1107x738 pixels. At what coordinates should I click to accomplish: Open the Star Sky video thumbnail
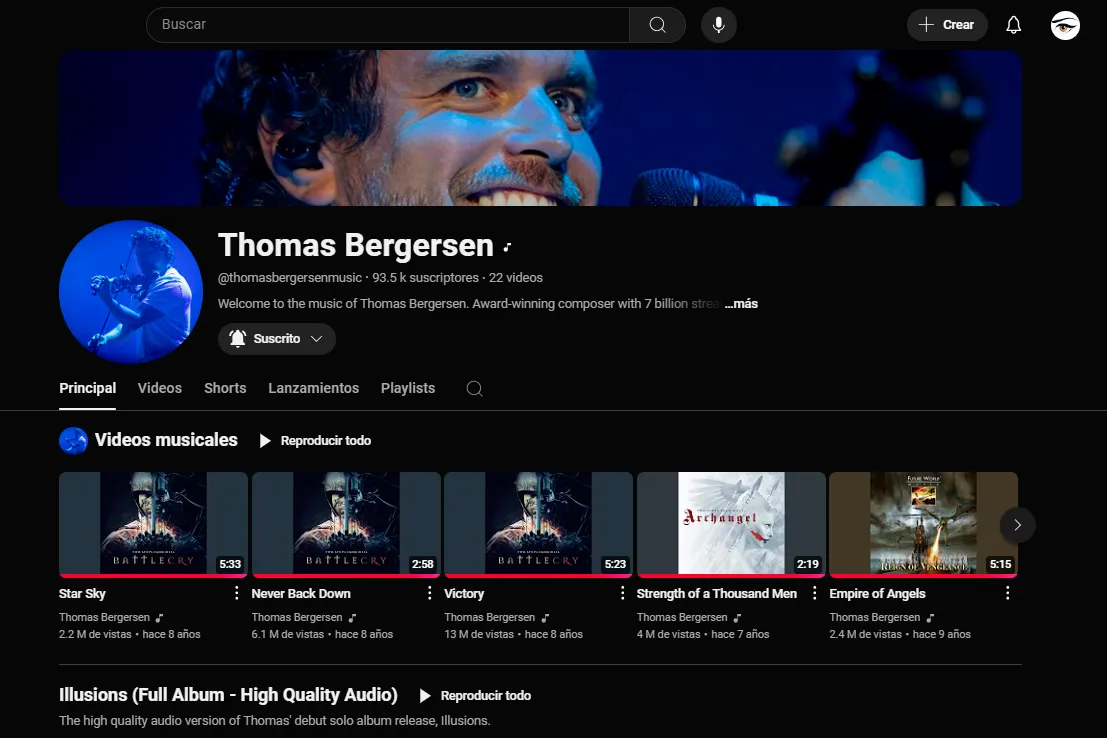click(153, 523)
